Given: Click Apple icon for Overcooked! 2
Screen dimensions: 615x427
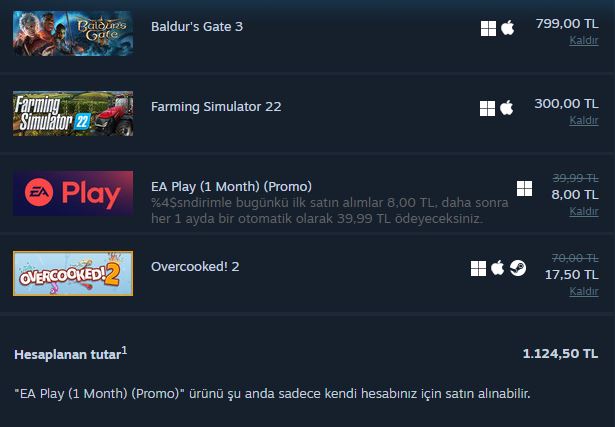Looking at the screenshot, I should 497,268.
